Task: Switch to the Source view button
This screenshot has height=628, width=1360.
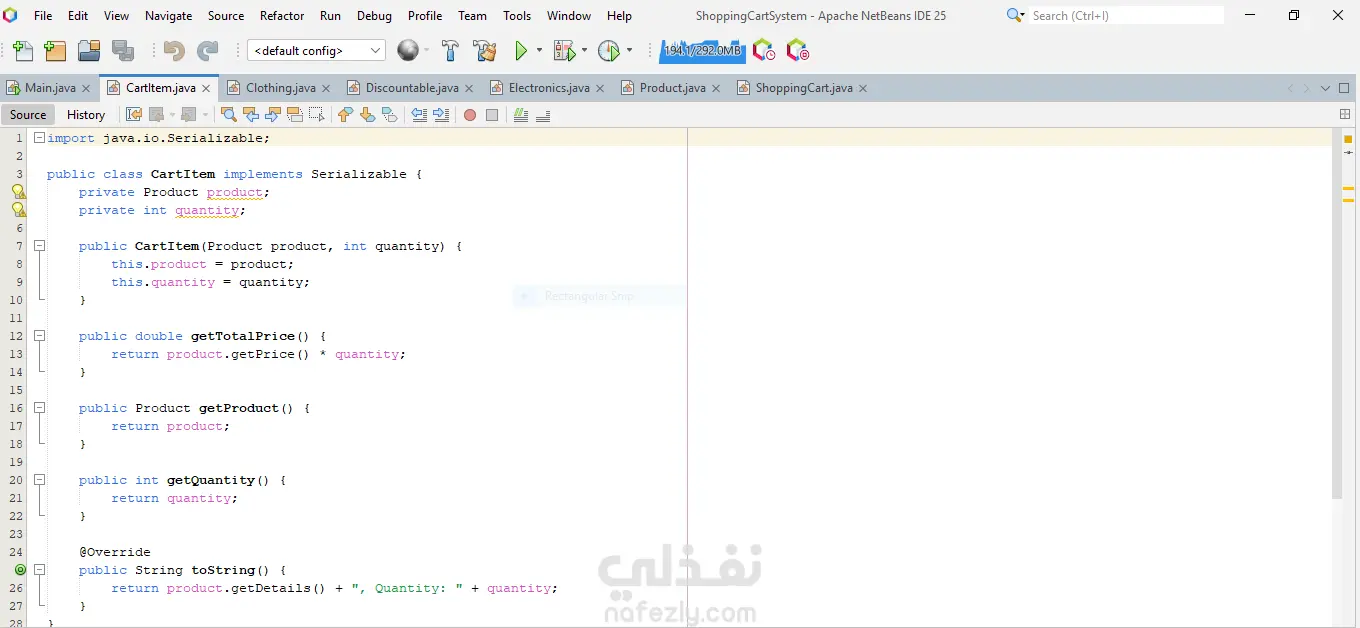Action: pyautogui.click(x=28, y=115)
